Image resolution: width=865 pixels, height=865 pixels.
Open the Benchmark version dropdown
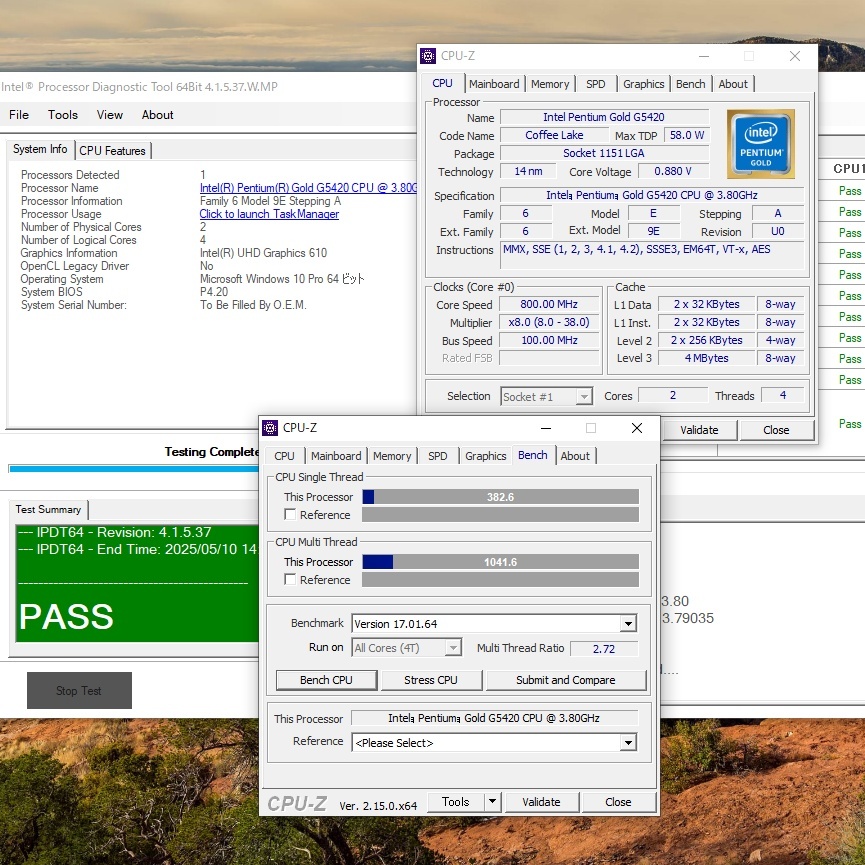(628, 624)
